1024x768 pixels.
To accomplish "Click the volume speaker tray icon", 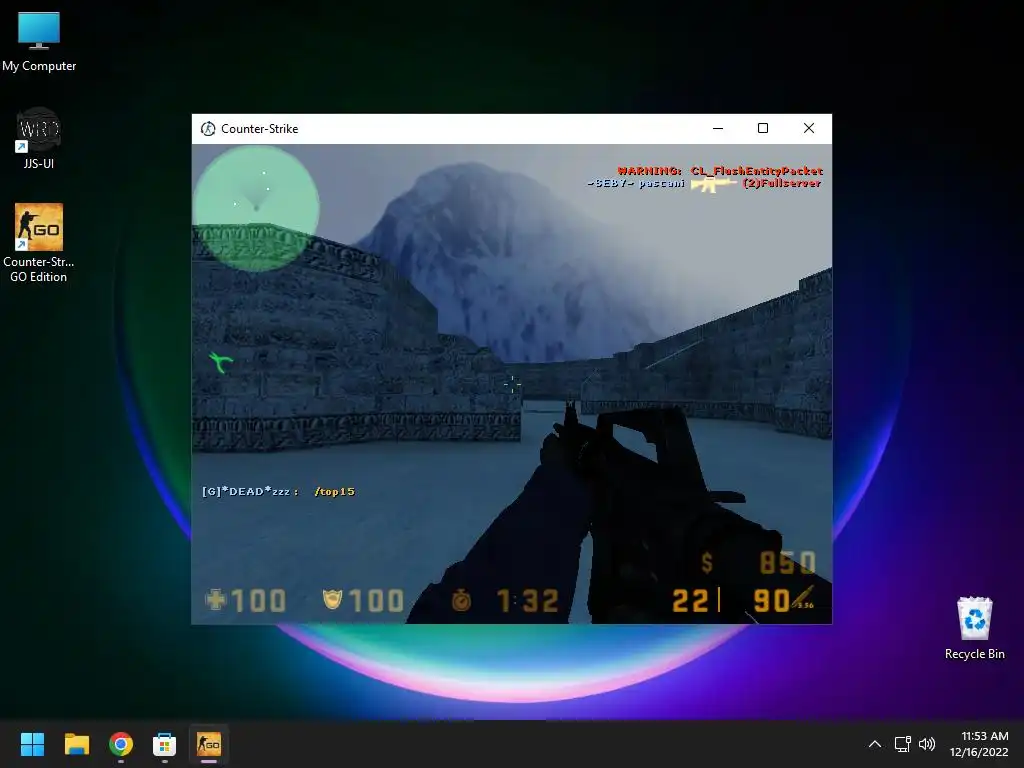I will tap(927, 744).
